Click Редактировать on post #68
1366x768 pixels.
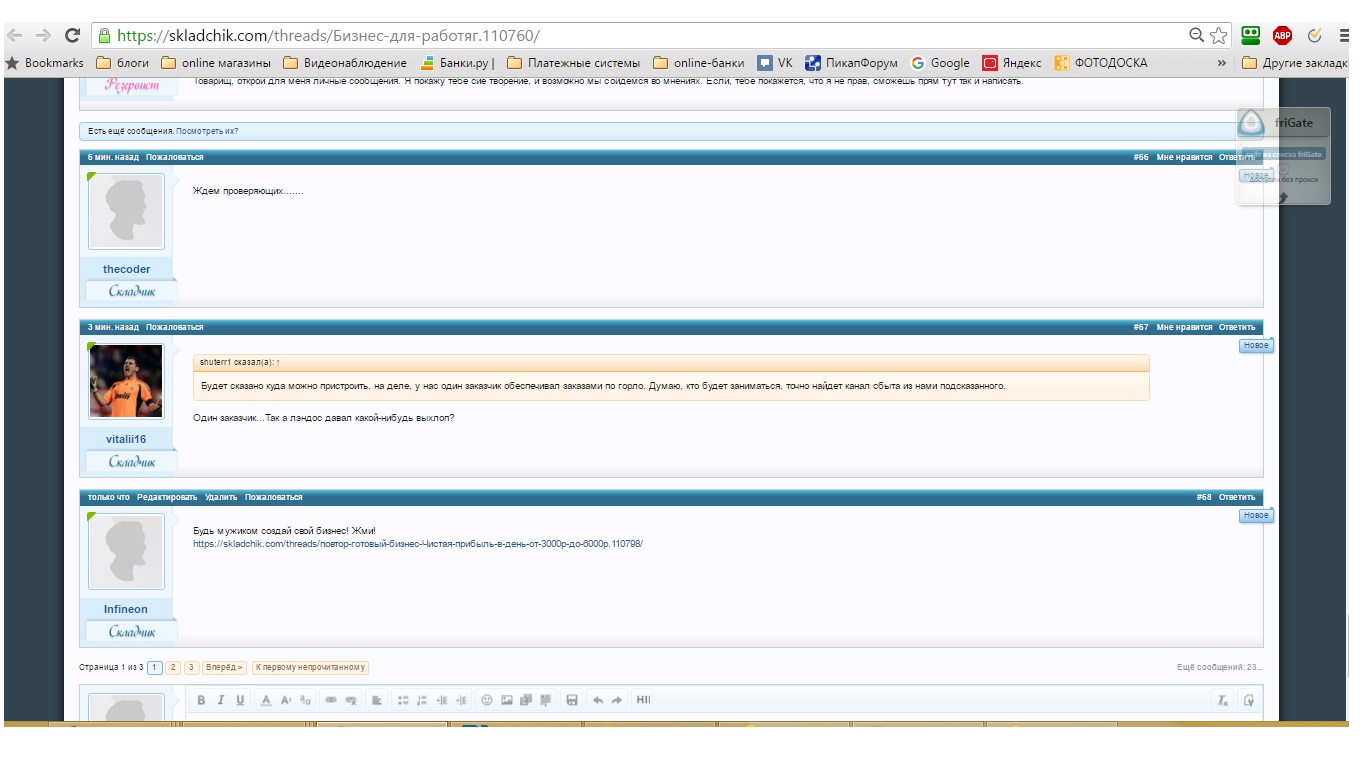(x=167, y=497)
